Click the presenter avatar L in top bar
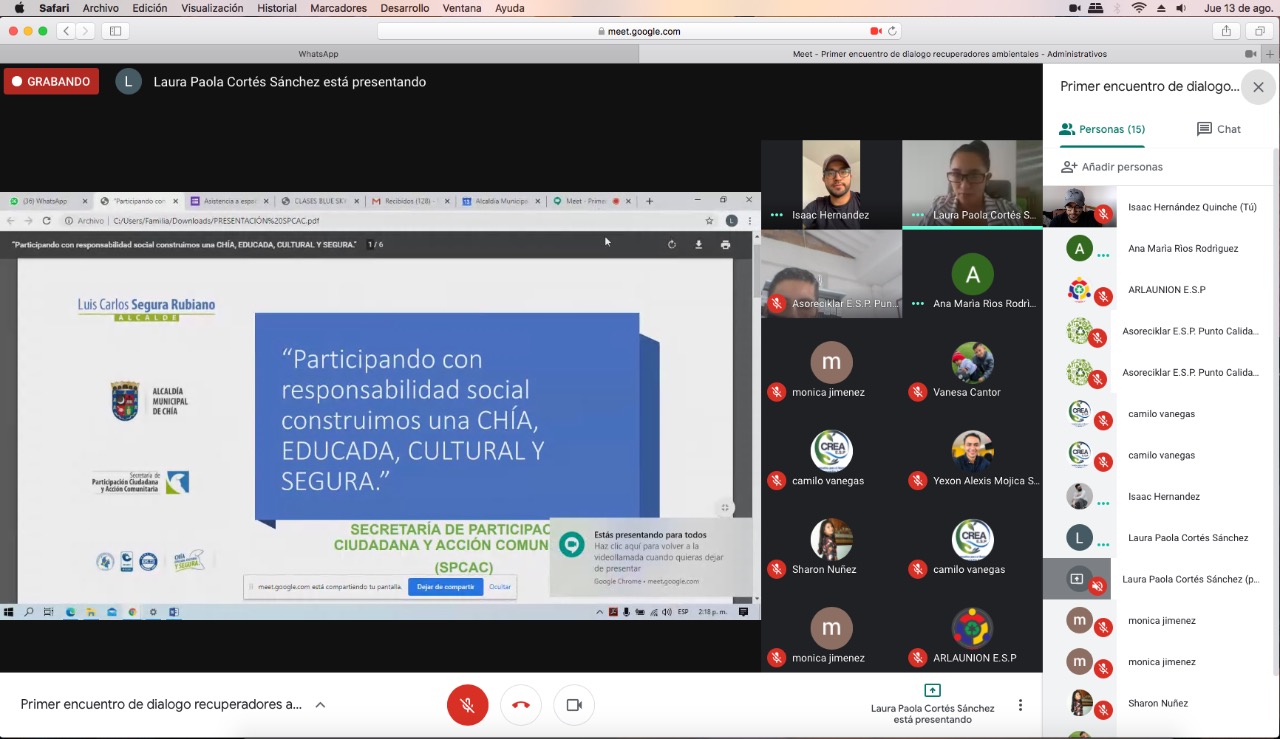Viewport: 1280px width, 739px height. coord(128,81)
